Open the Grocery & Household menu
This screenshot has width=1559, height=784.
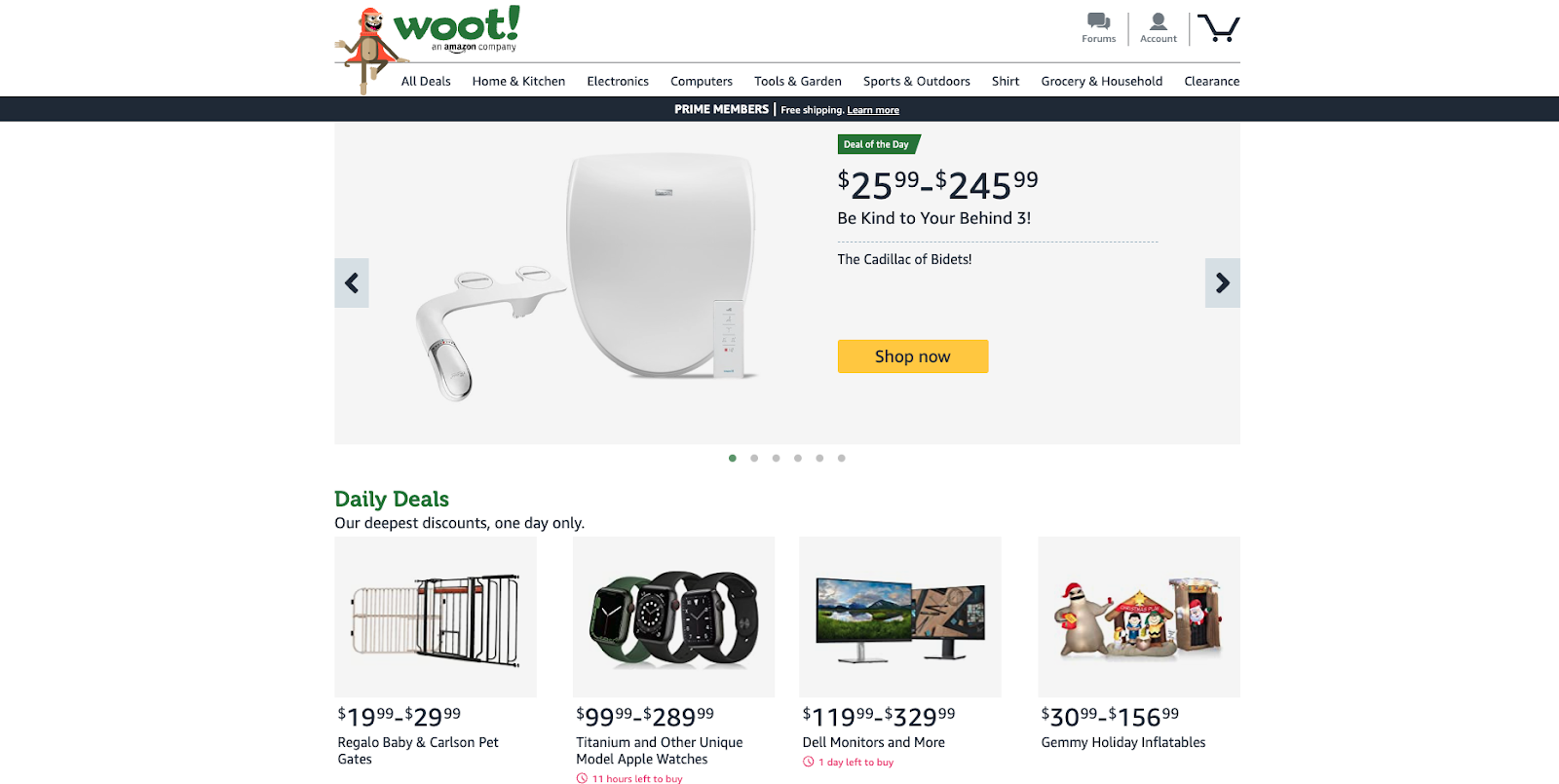click(x=1100, y=81)
